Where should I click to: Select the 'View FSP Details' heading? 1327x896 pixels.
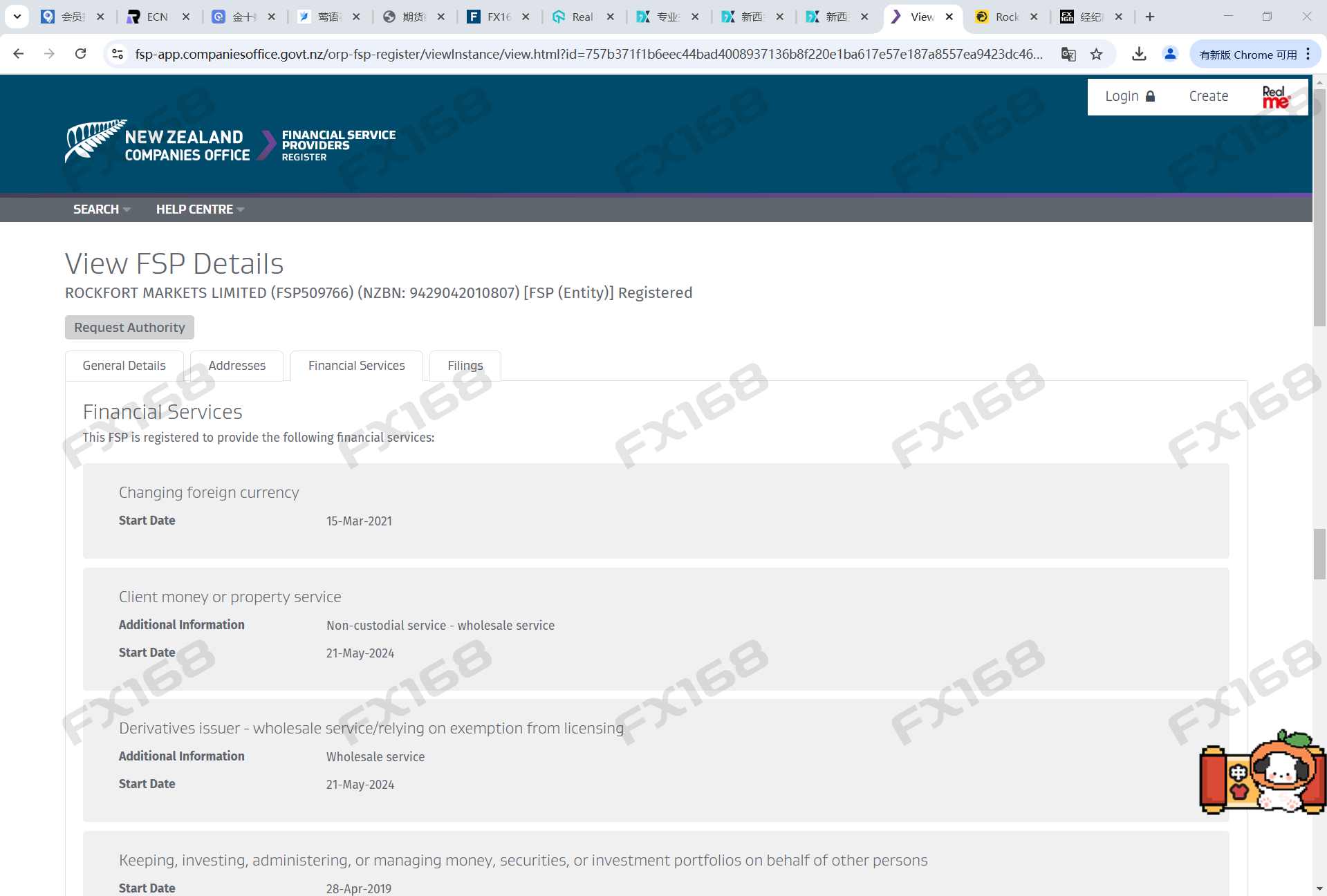pos(174,263)
